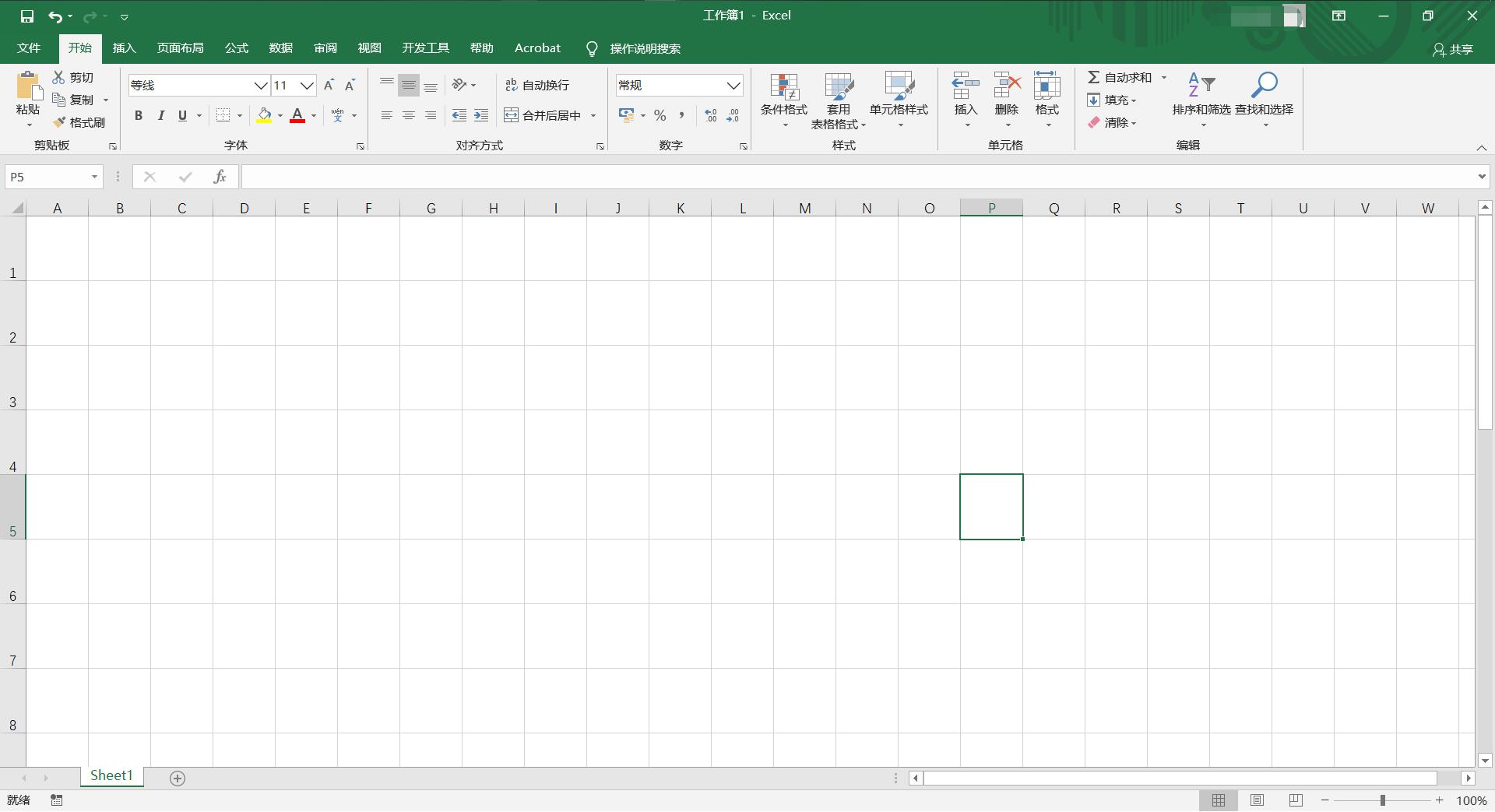Screen dimensions: 1495x812
Task: Apply comma style thousands separator
Action: (x=681, y=115)
